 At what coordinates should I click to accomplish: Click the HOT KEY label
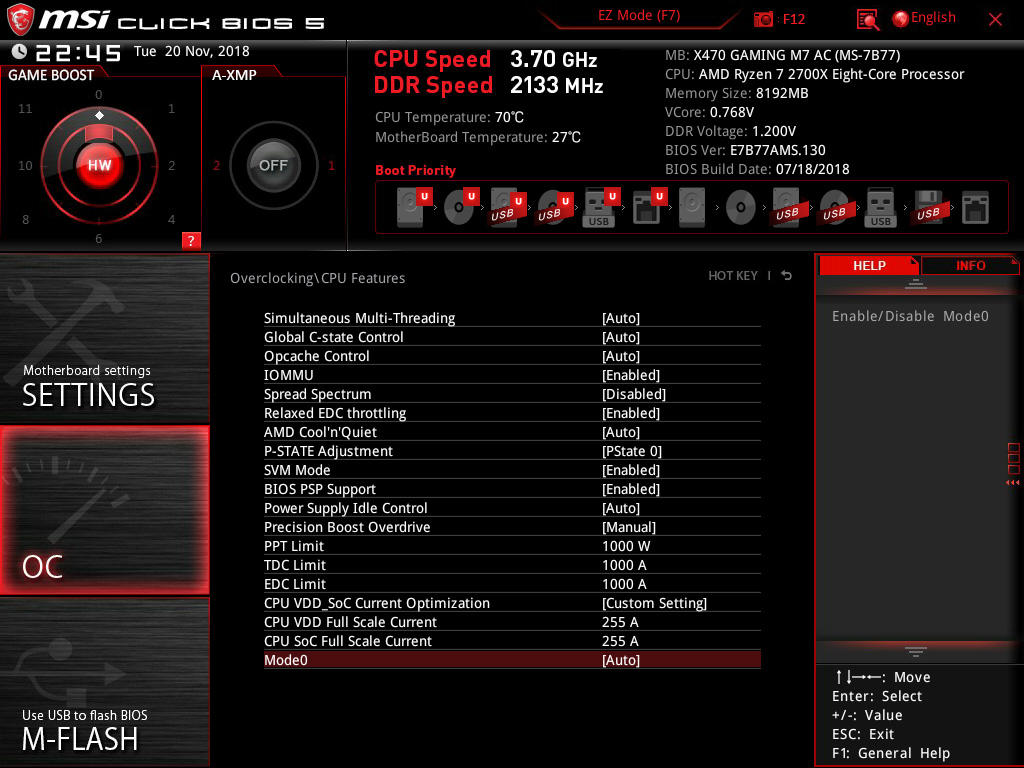[x=733, y=276]
